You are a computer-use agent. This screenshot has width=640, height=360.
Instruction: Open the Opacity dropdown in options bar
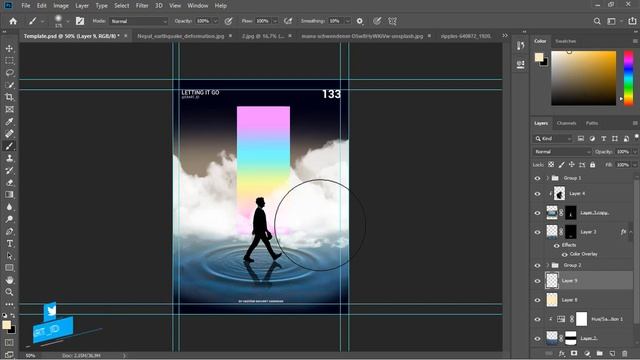[216, 21]
